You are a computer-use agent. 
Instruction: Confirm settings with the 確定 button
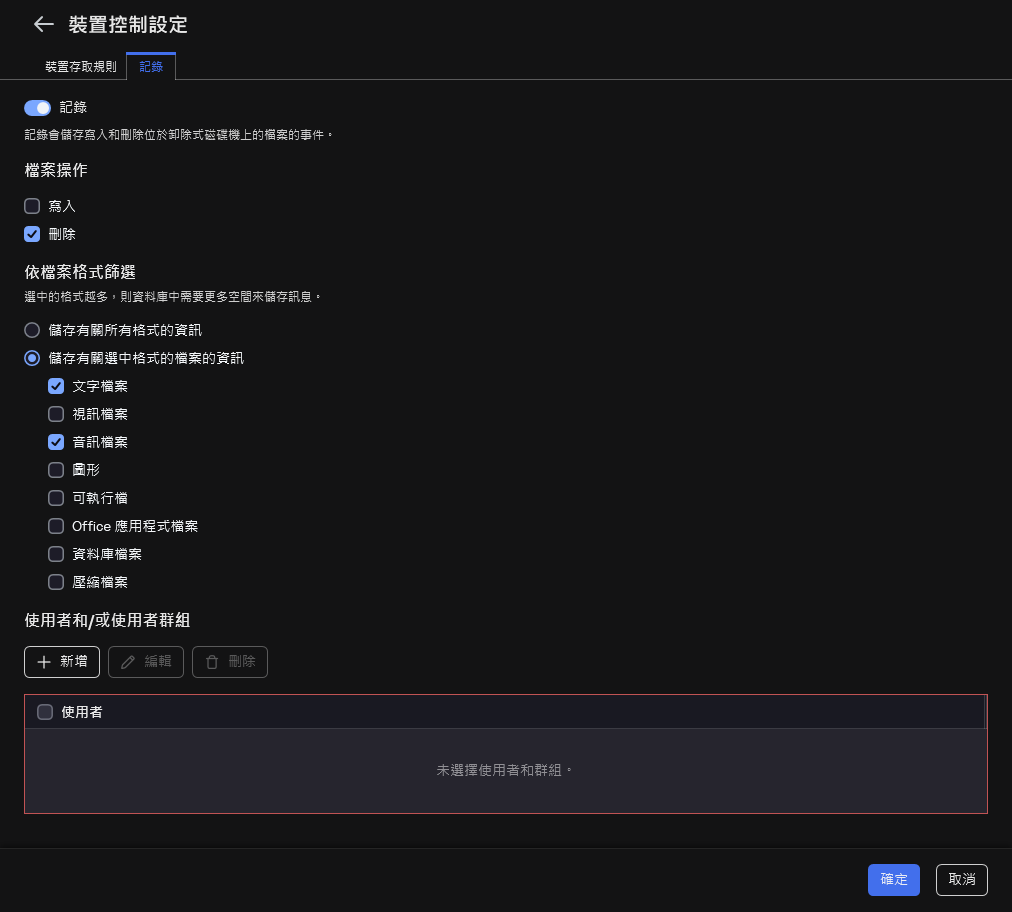click(893, 879)
